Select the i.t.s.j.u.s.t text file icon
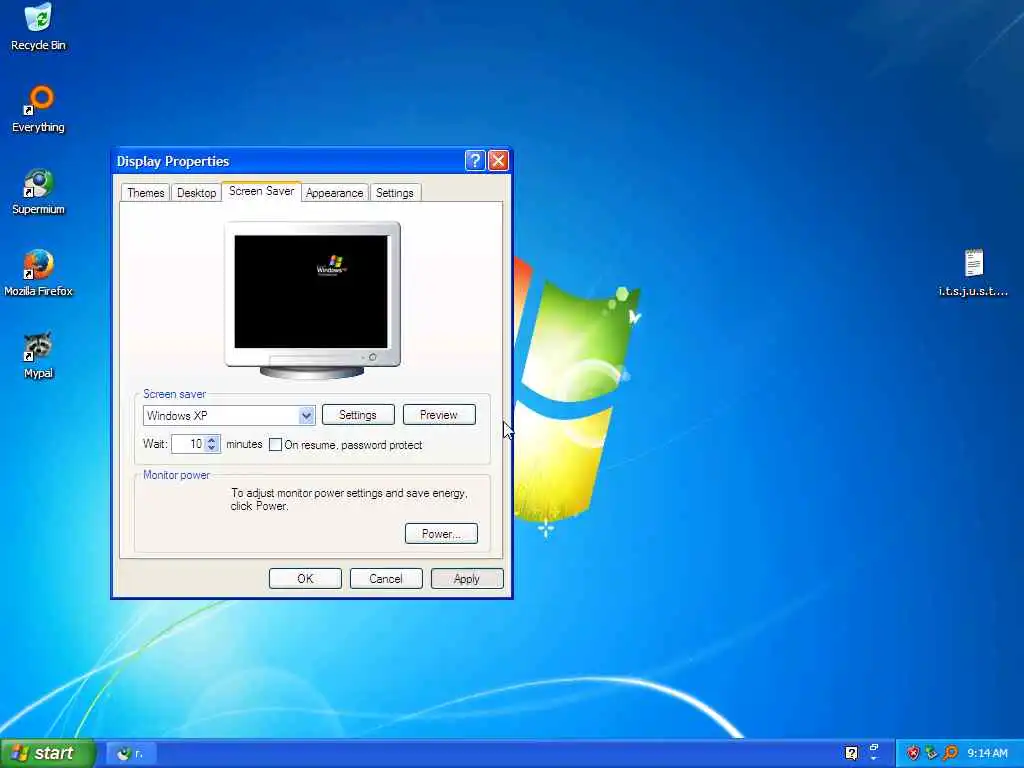 click(973, 273)
